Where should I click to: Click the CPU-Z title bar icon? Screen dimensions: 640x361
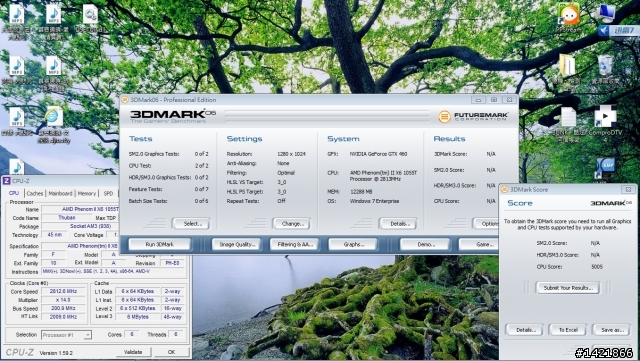click(x=7, y=181)
